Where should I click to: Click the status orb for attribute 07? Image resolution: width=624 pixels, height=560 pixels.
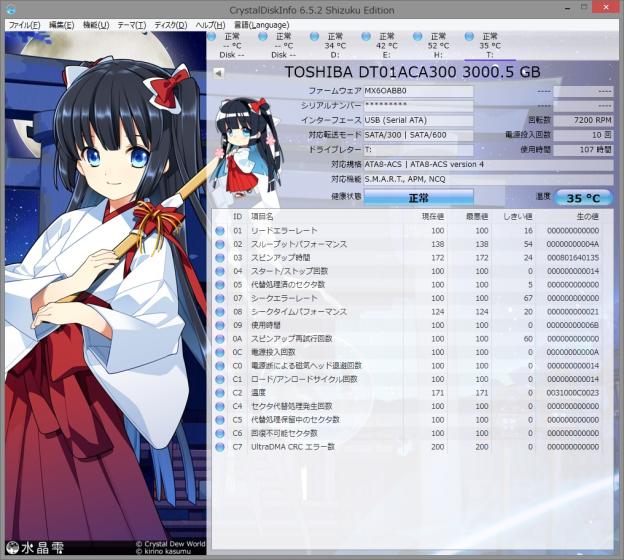[x=220, y=299]
